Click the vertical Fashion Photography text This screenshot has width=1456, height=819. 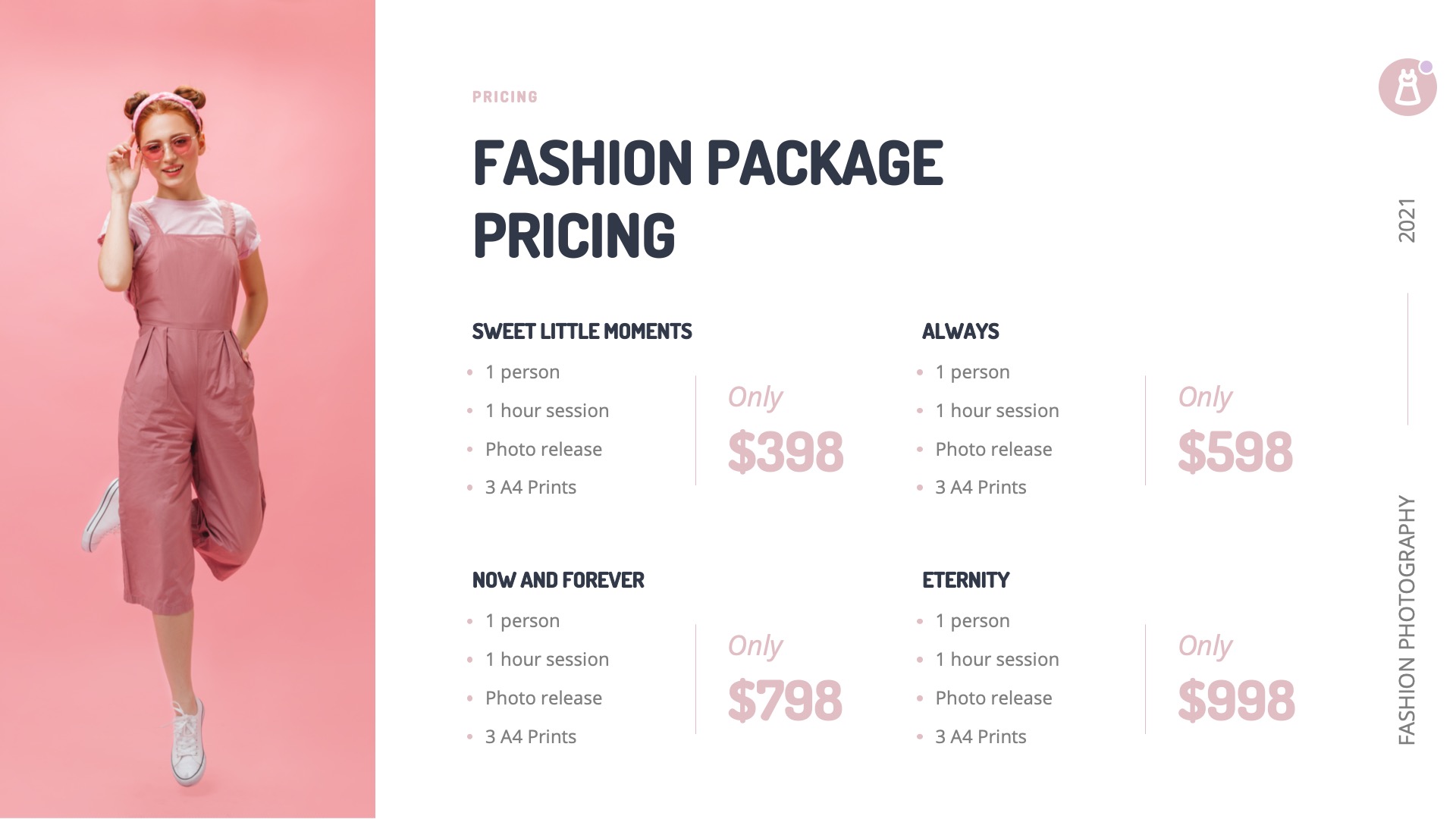(x=1407, y=620)
